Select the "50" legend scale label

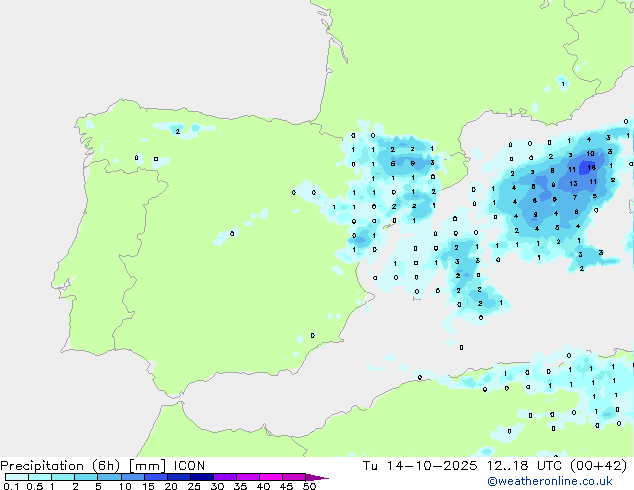(309, 486)
